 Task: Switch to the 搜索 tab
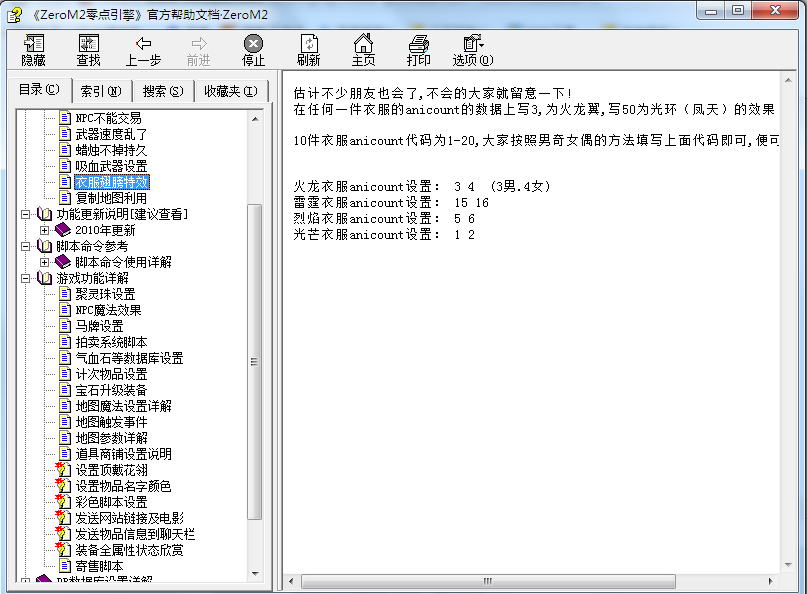(x=162, y=91)
